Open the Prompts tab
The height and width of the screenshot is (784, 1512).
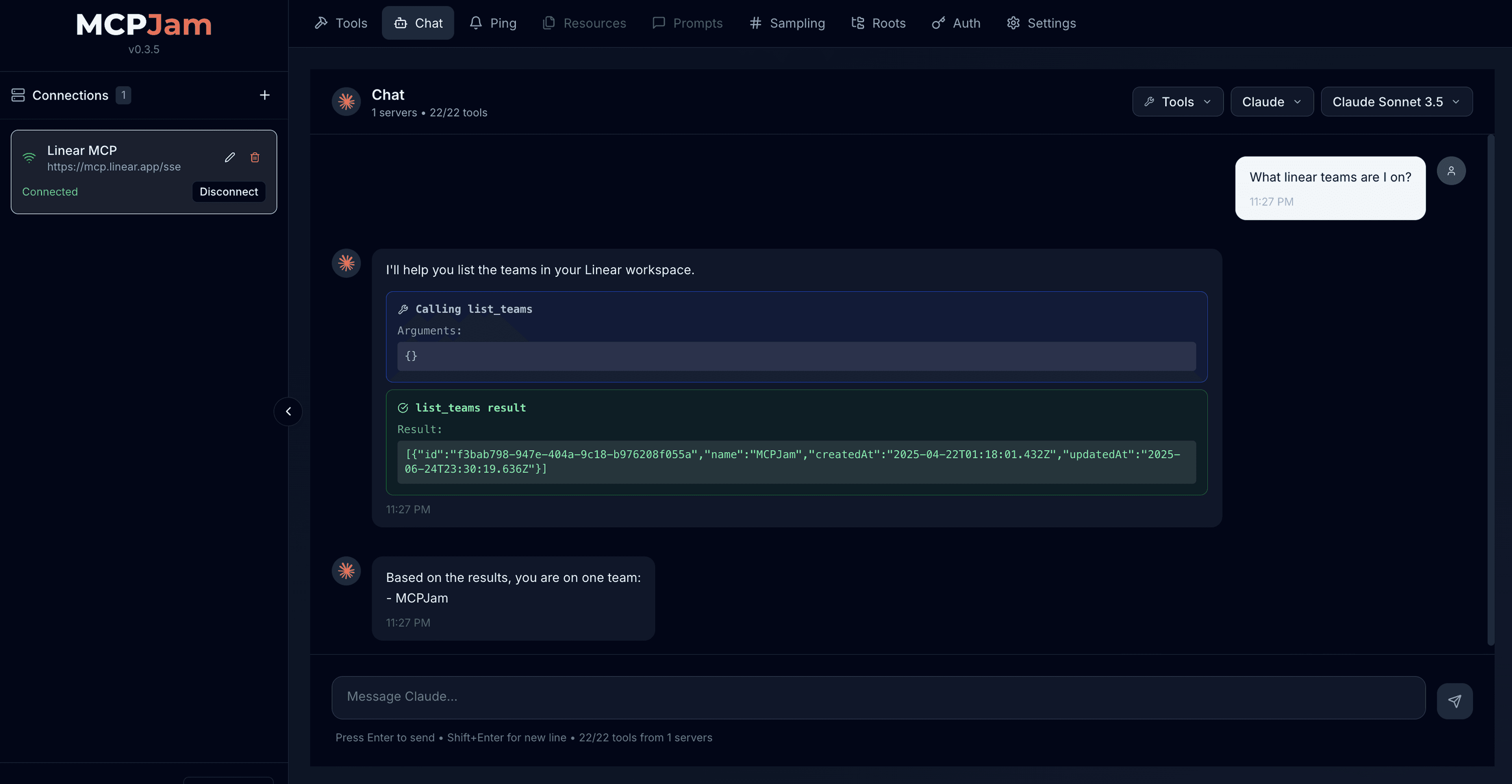687,23
